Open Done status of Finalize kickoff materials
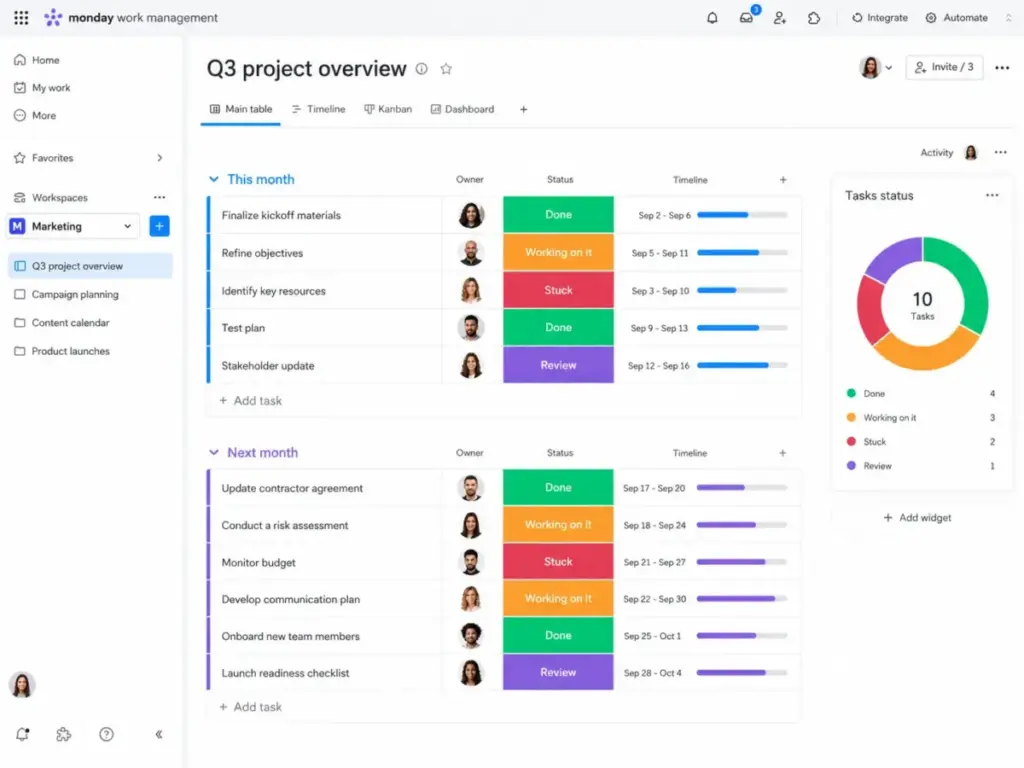1024x768 pixels. tap(558, 214)
